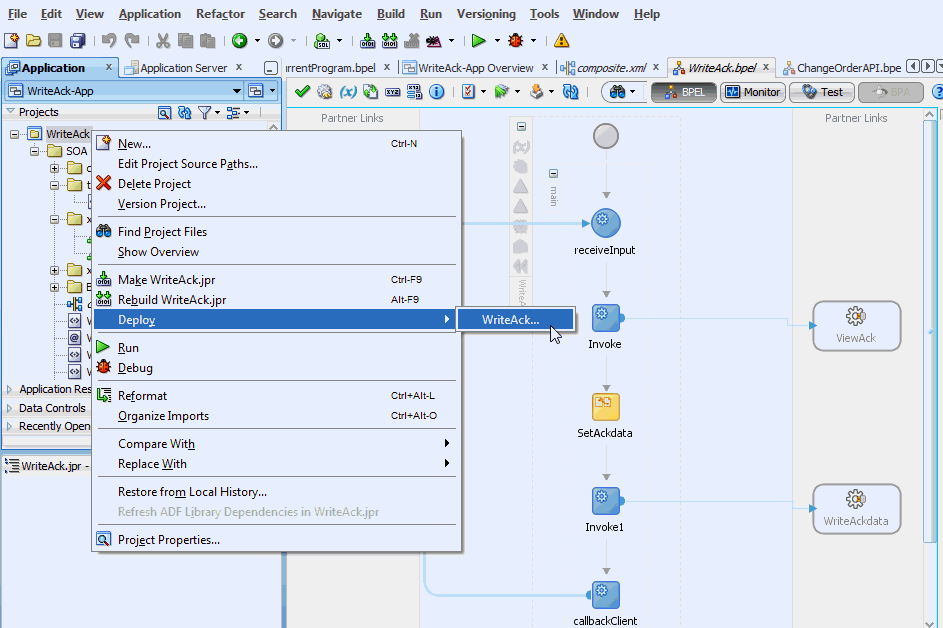The width and height of the screenshot is (943, 628).
Task: Choose Delete Project from context menu
Action: (x=277, y=183)
